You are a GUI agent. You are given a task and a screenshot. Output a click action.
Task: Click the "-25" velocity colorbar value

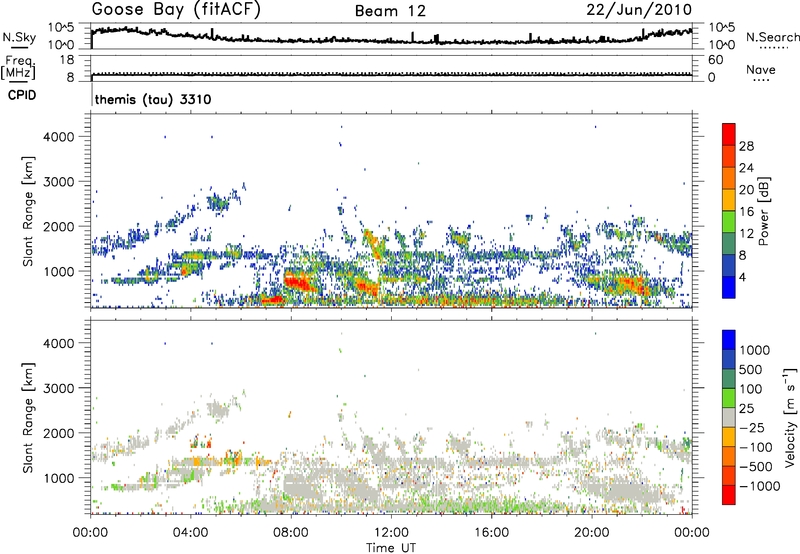pyautogui.click(x=752, y=428)
